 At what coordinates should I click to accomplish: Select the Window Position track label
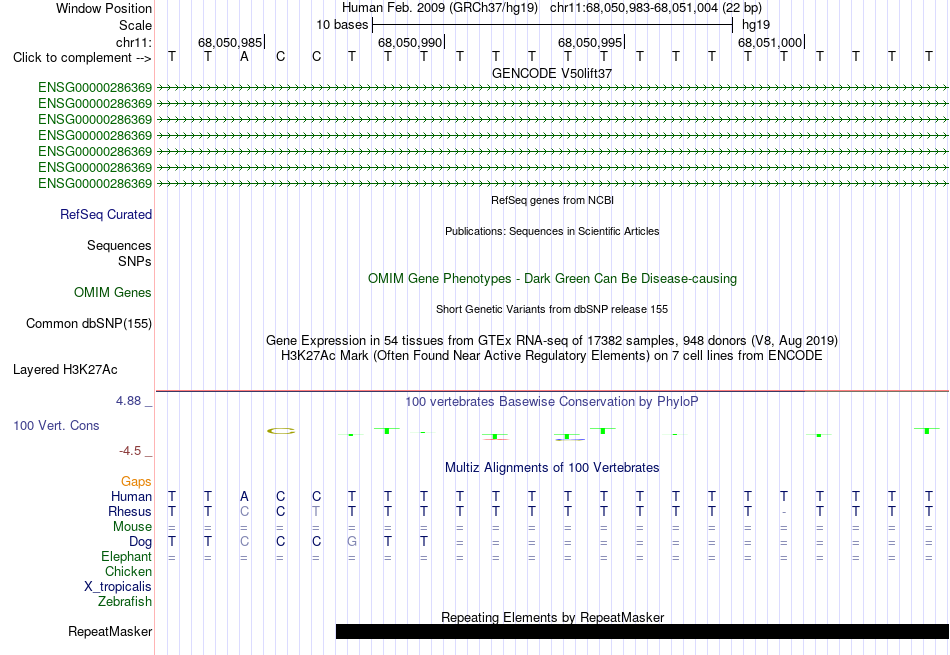[x=104, y=8]
